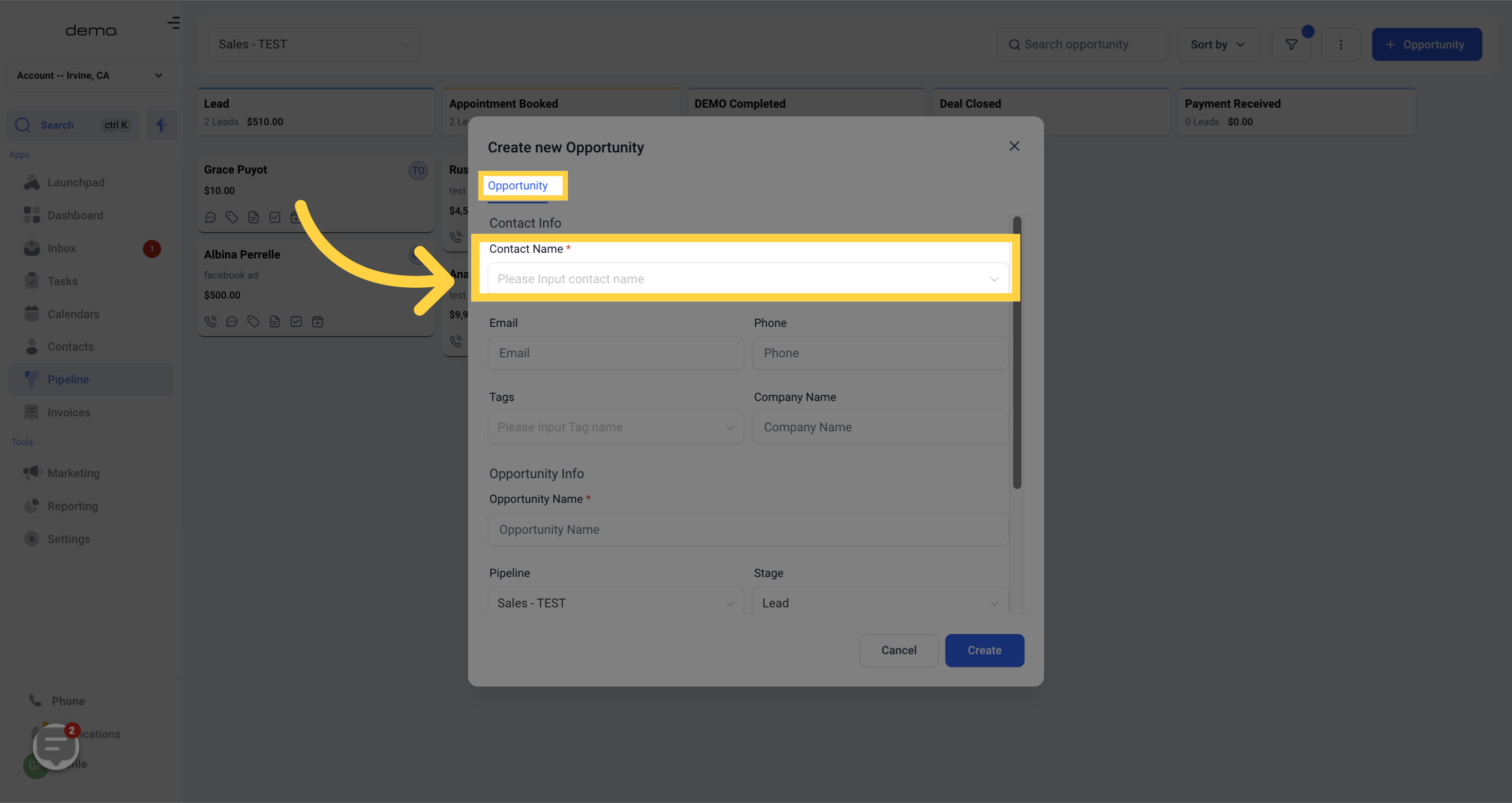Viewport: 1512px width, 803px height.
Task: Click the phone icon on Albina Perrelle card
Action: pyautogui.click(x=210, y=321)
